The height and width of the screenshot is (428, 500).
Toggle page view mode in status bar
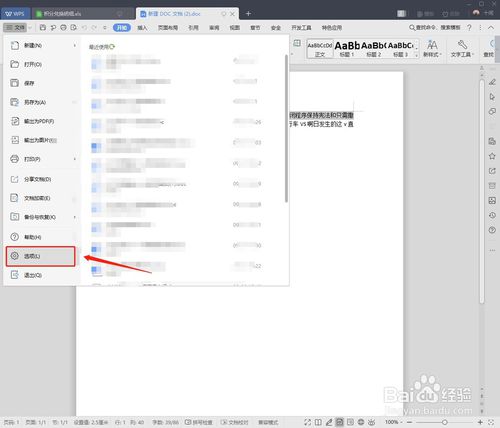click(339, 422)
